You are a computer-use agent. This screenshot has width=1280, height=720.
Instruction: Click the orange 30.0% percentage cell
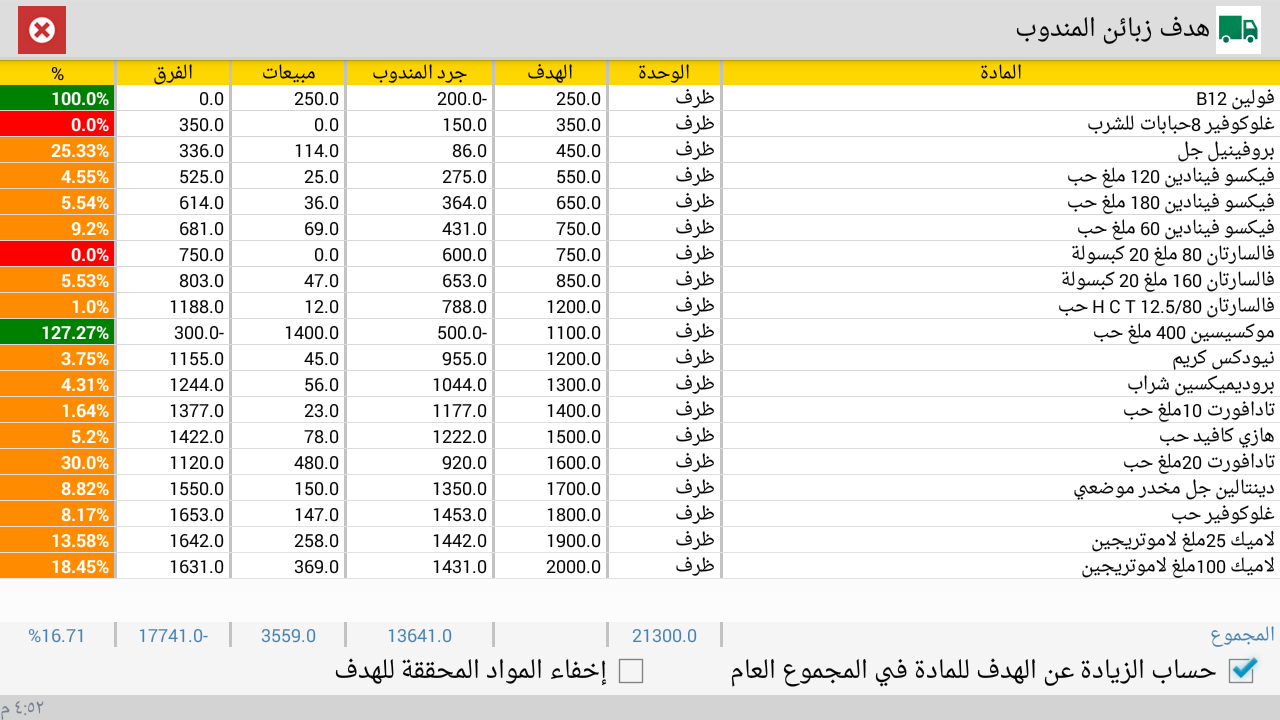57,462
